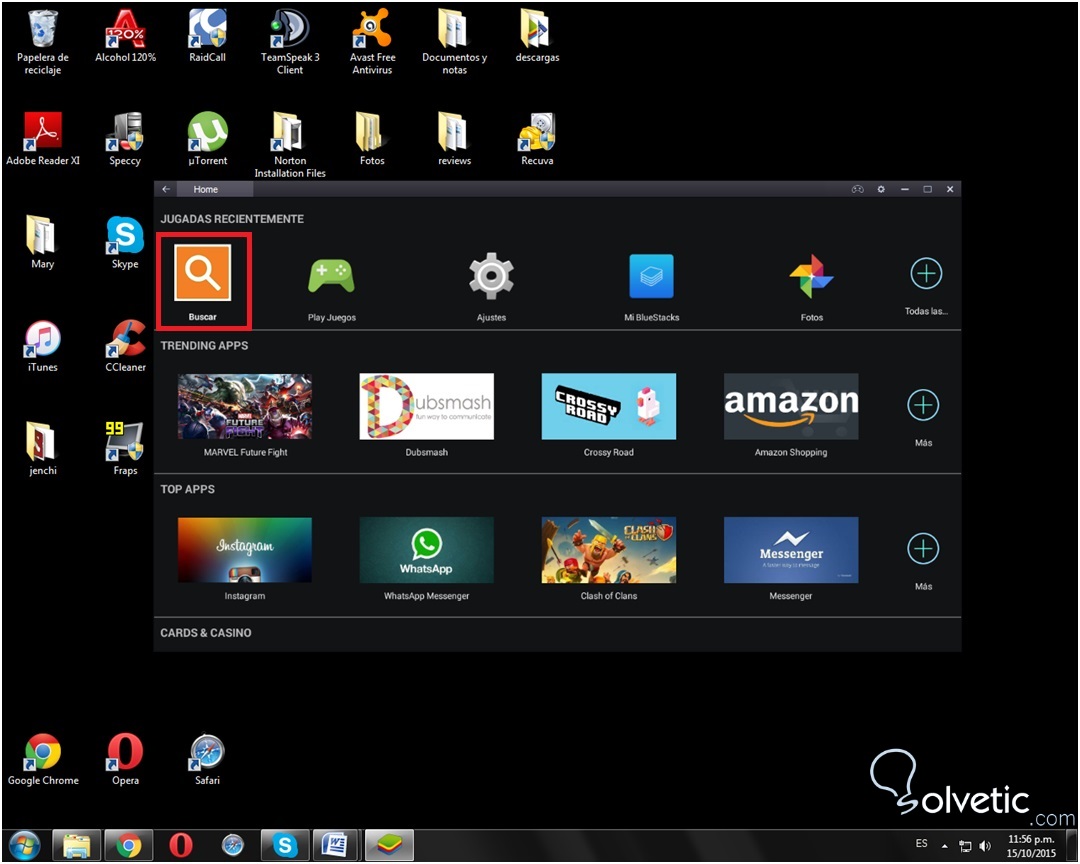The height and width of the screenshot is (864, 1080).
Task: Select Google Chrome desktop shortcut
Action: tap(43, 759)
